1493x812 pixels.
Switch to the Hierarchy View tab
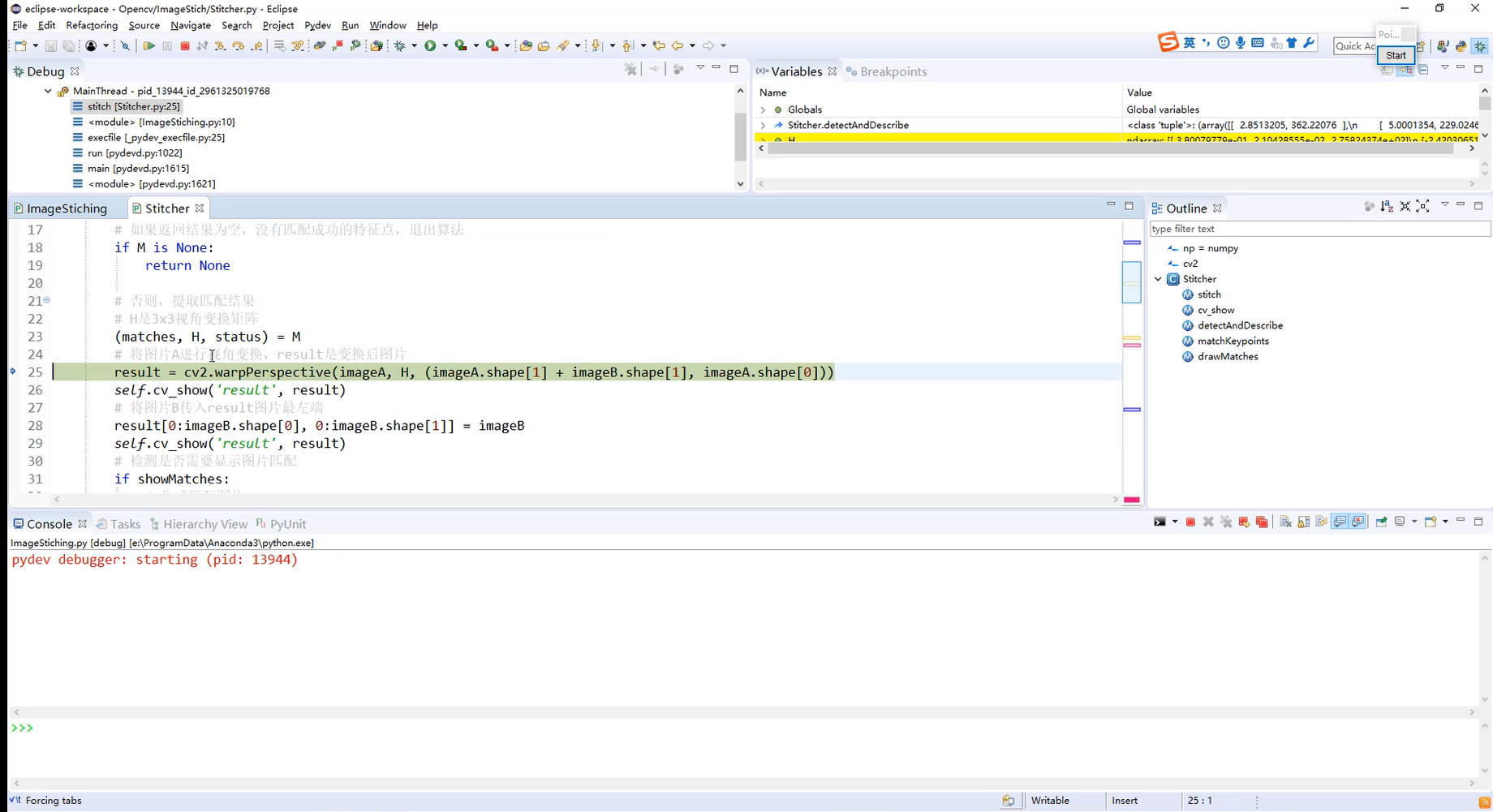pyautogui.click(x=199, y=524)
